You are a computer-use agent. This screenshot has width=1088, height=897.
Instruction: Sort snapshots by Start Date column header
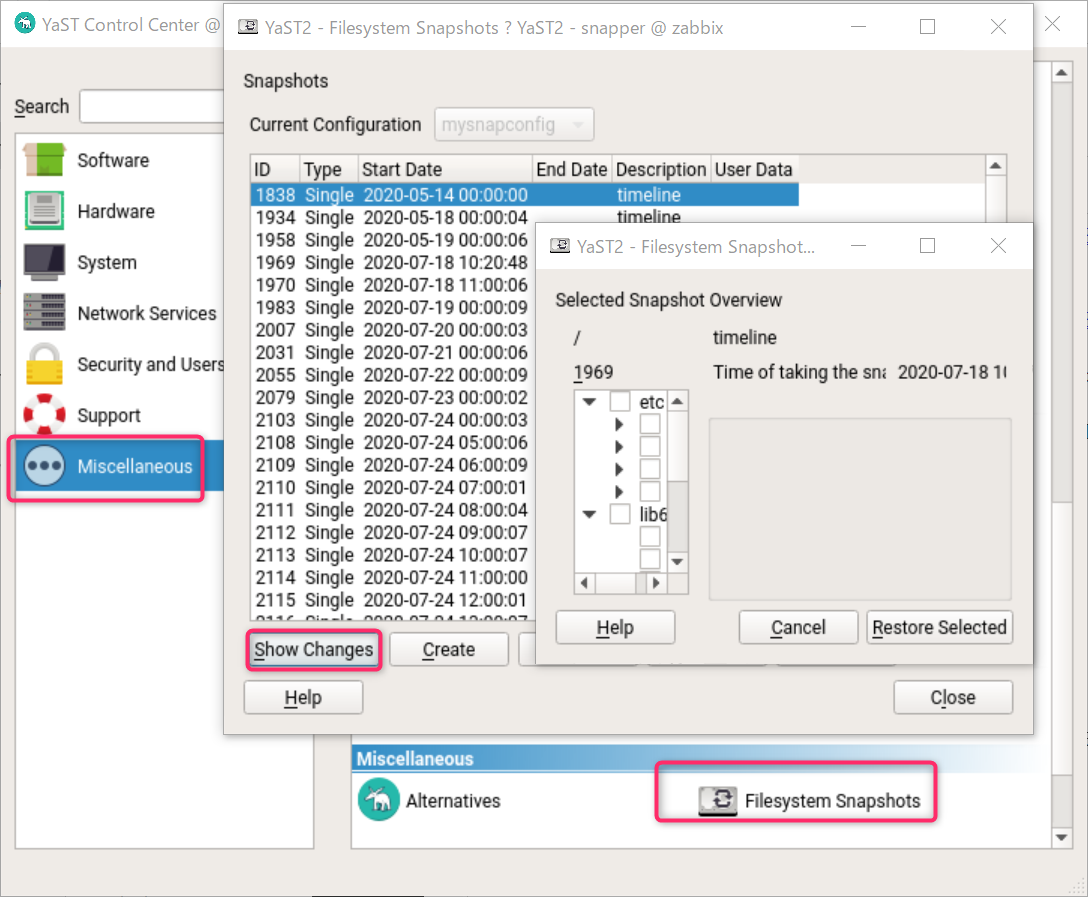coord(445,169)
